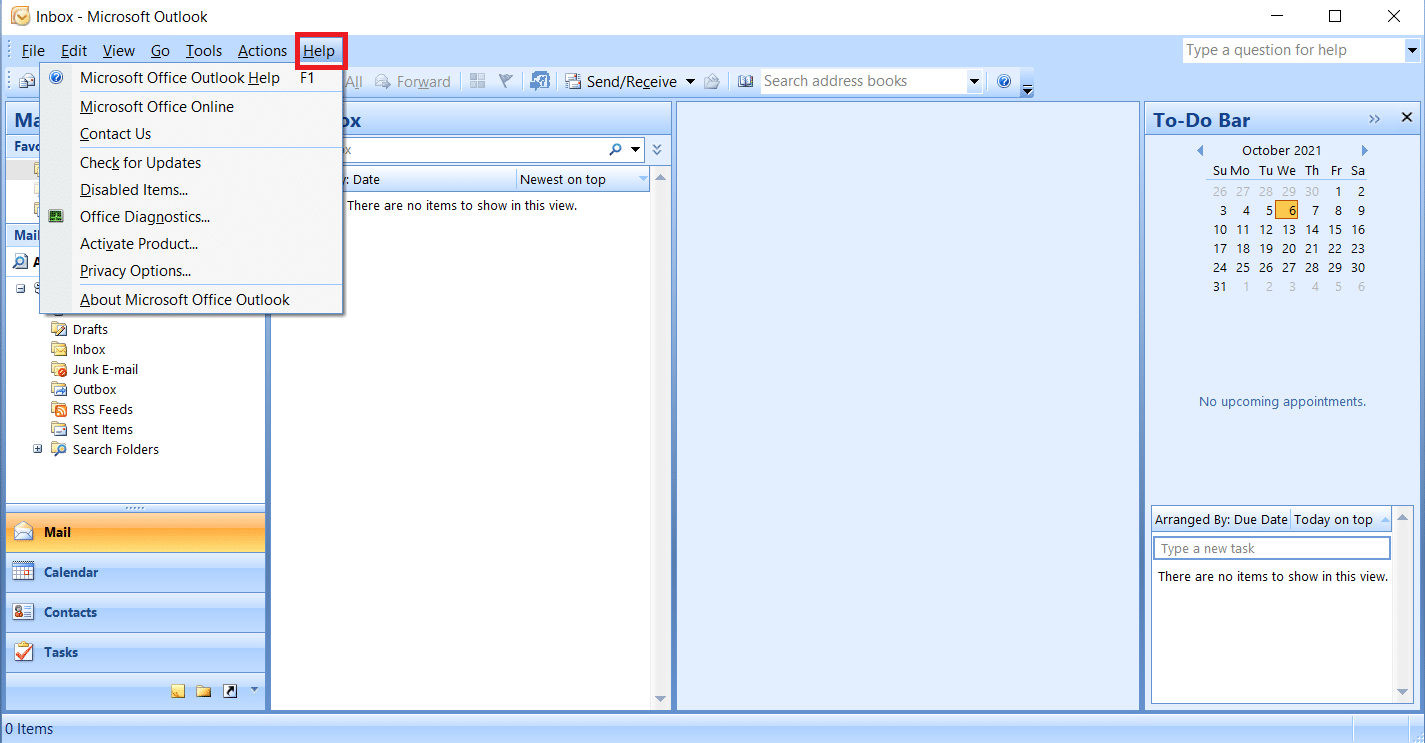Toggle the Newest on top sort order
Screen dimensions: 1425x743
582,180
